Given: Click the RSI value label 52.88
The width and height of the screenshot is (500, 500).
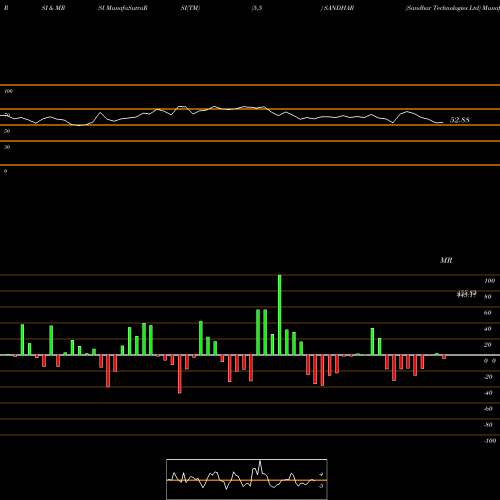Looking at the screenshot, I should coord(459,120).
